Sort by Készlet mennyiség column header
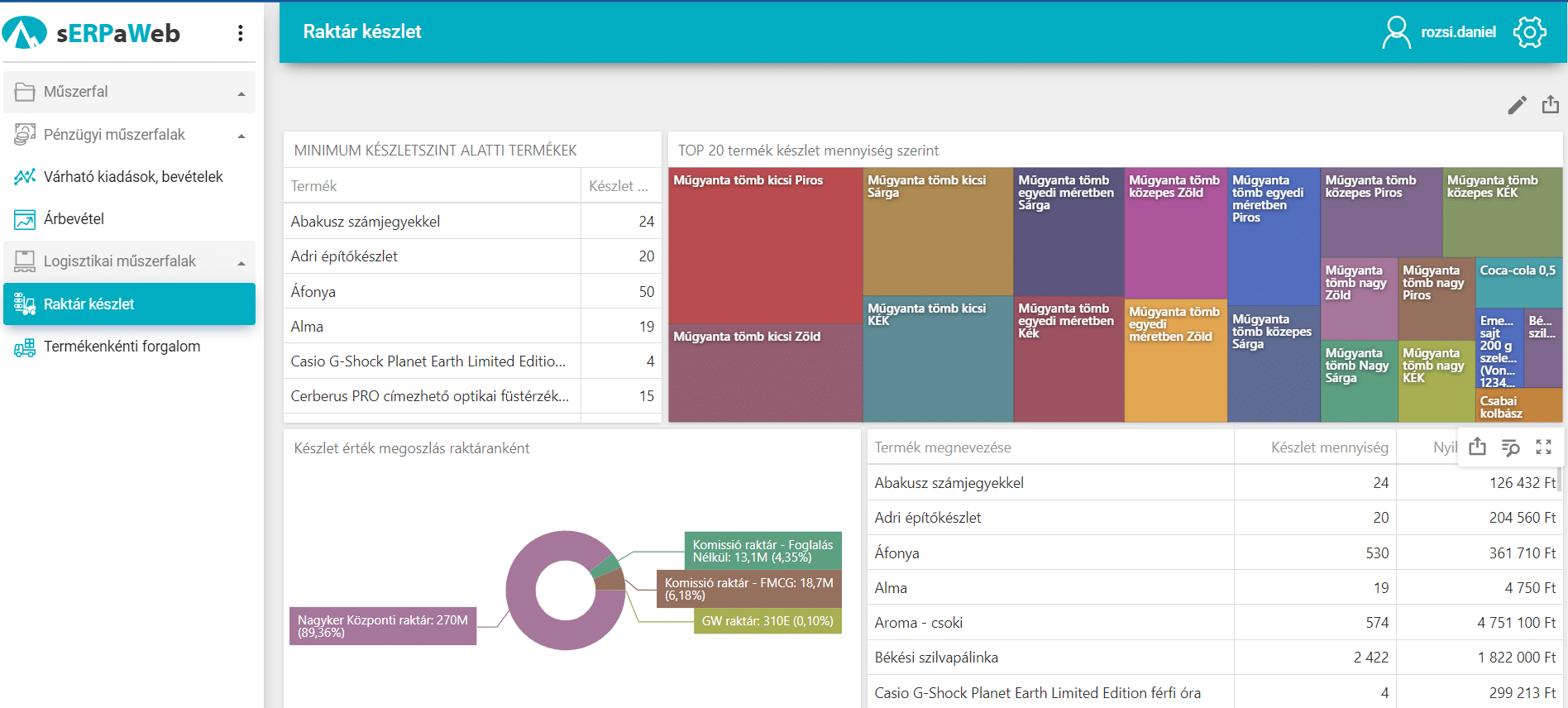Image resolution: width=1568 pixels, height=708 pixels. pos(1329,447)
